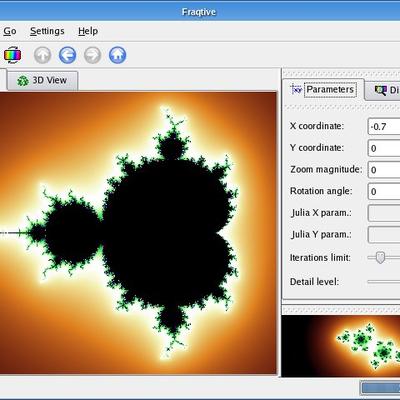Image resolution: width=400 pixels, height=400 pixels.
Task: Select the Parameters tab
Action: (323, 89)
